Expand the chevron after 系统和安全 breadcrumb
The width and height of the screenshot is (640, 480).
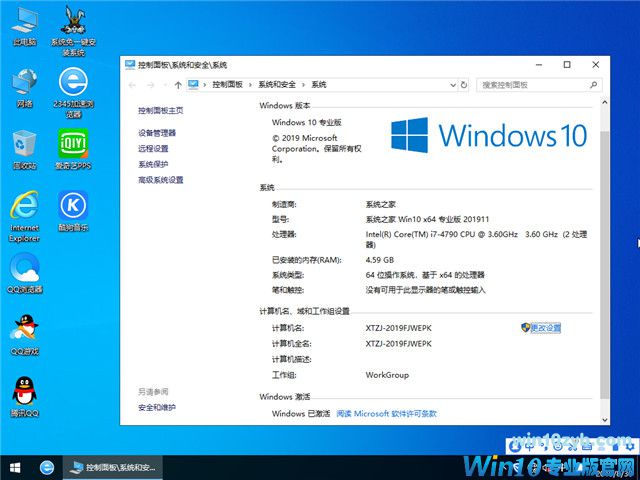click(x=304, y=85)
